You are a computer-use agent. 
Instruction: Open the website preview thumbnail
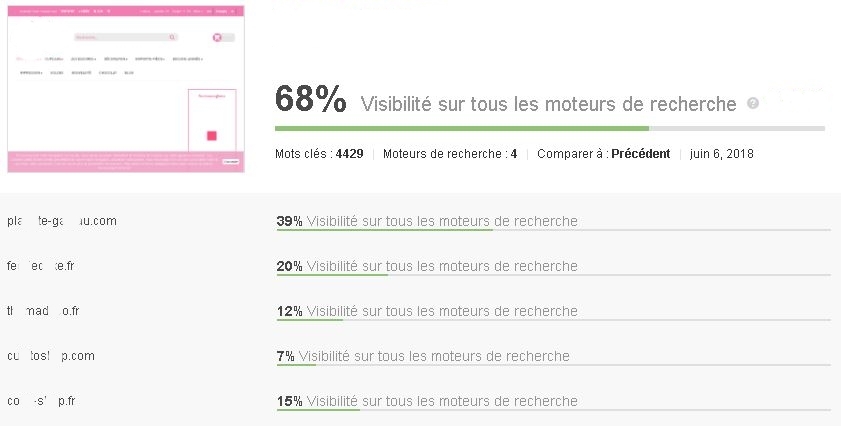pyautogui.click(x=126, y=89)
